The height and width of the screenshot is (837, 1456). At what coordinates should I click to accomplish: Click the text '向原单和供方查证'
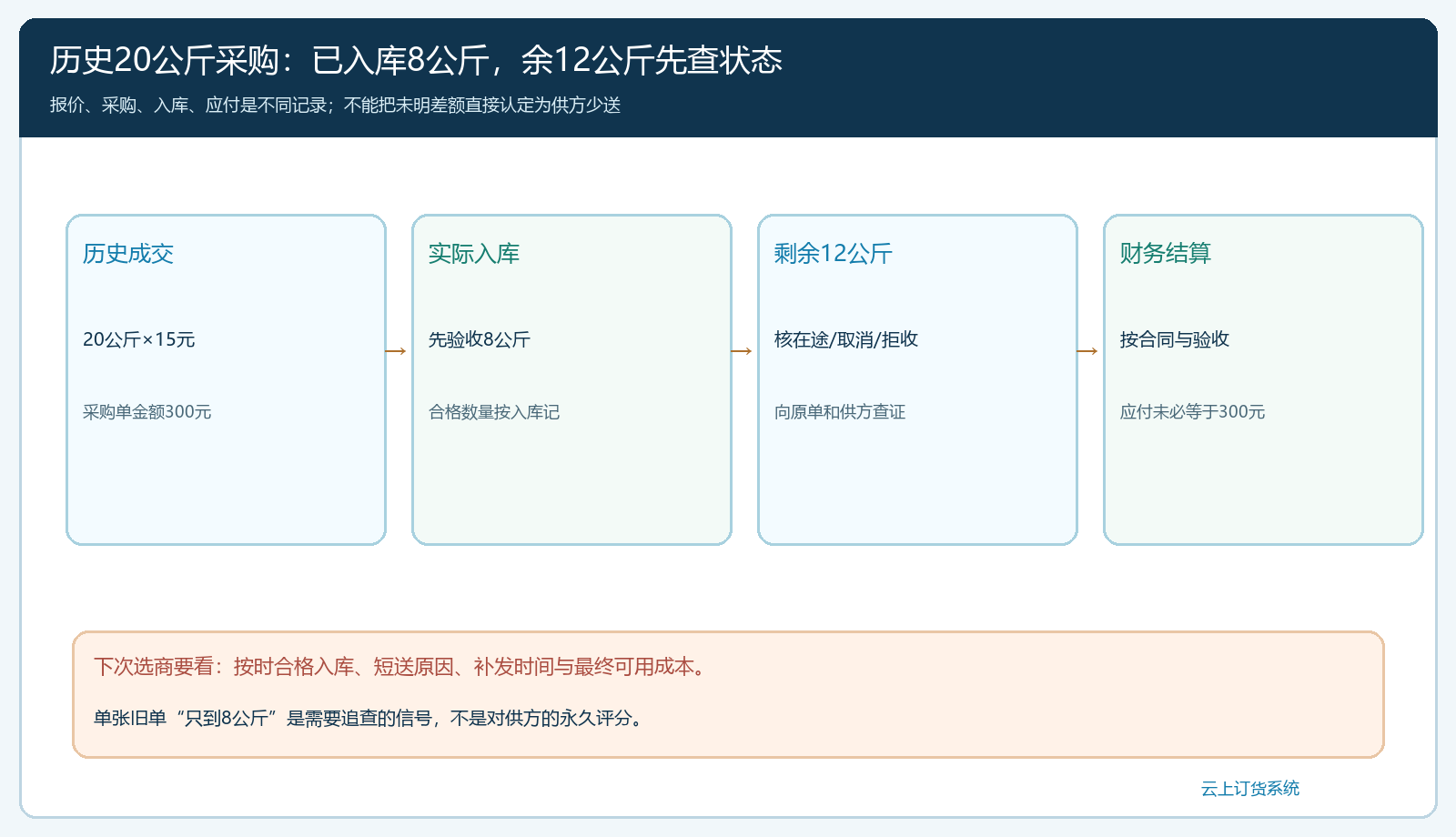[840, 412]
